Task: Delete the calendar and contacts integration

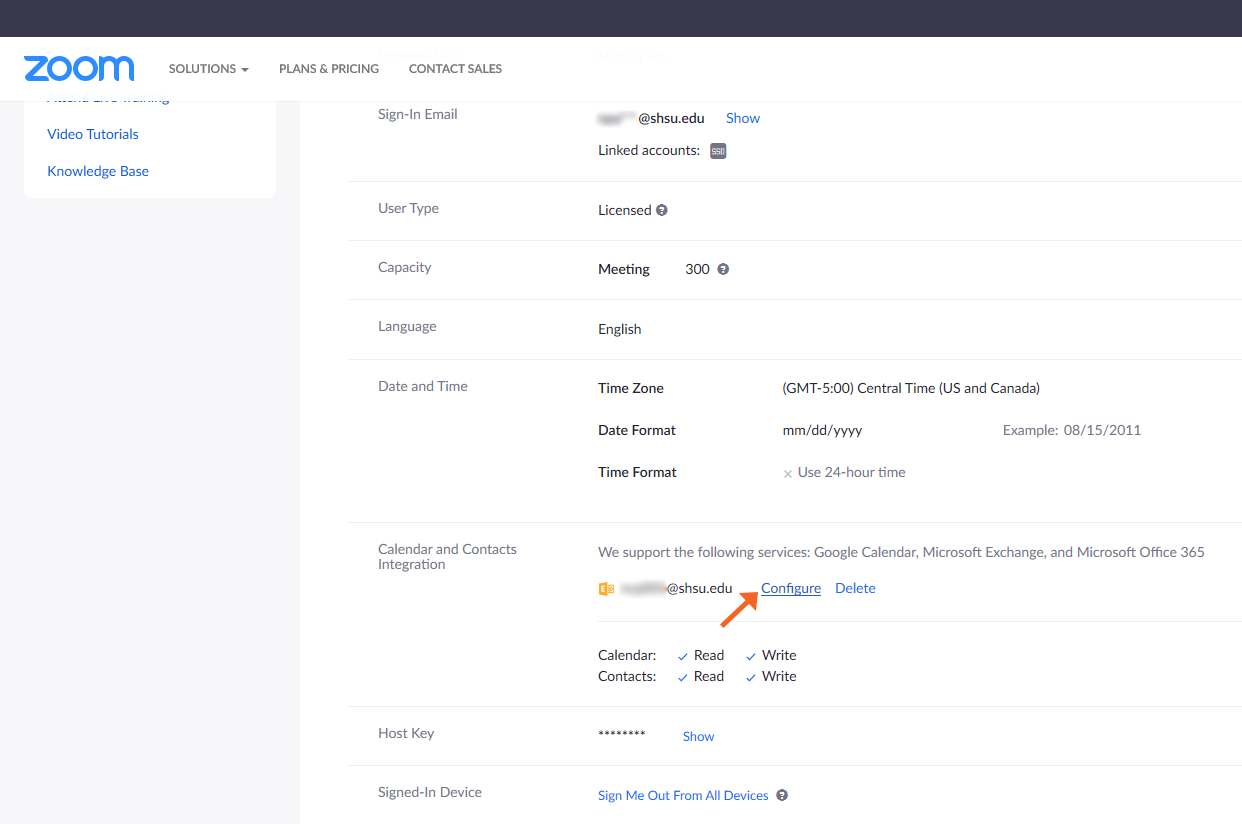Action: 855,588
